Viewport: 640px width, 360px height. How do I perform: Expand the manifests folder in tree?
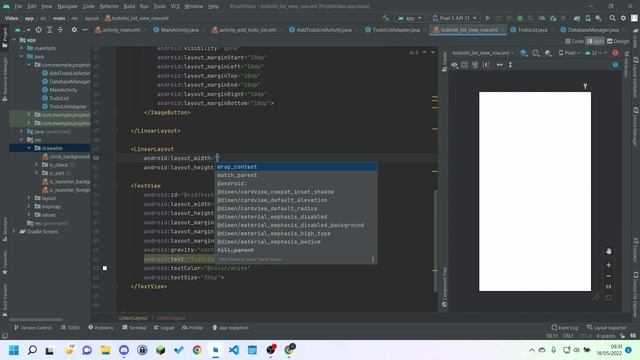(x=22, y=48)
